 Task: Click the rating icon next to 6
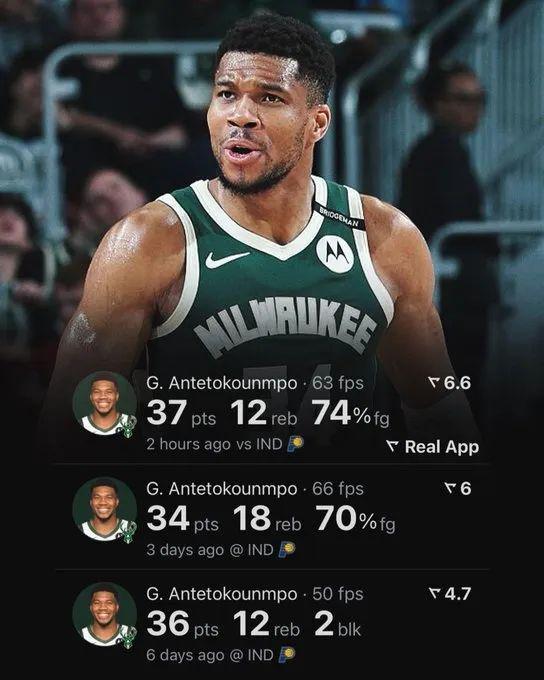coord(450,488)
